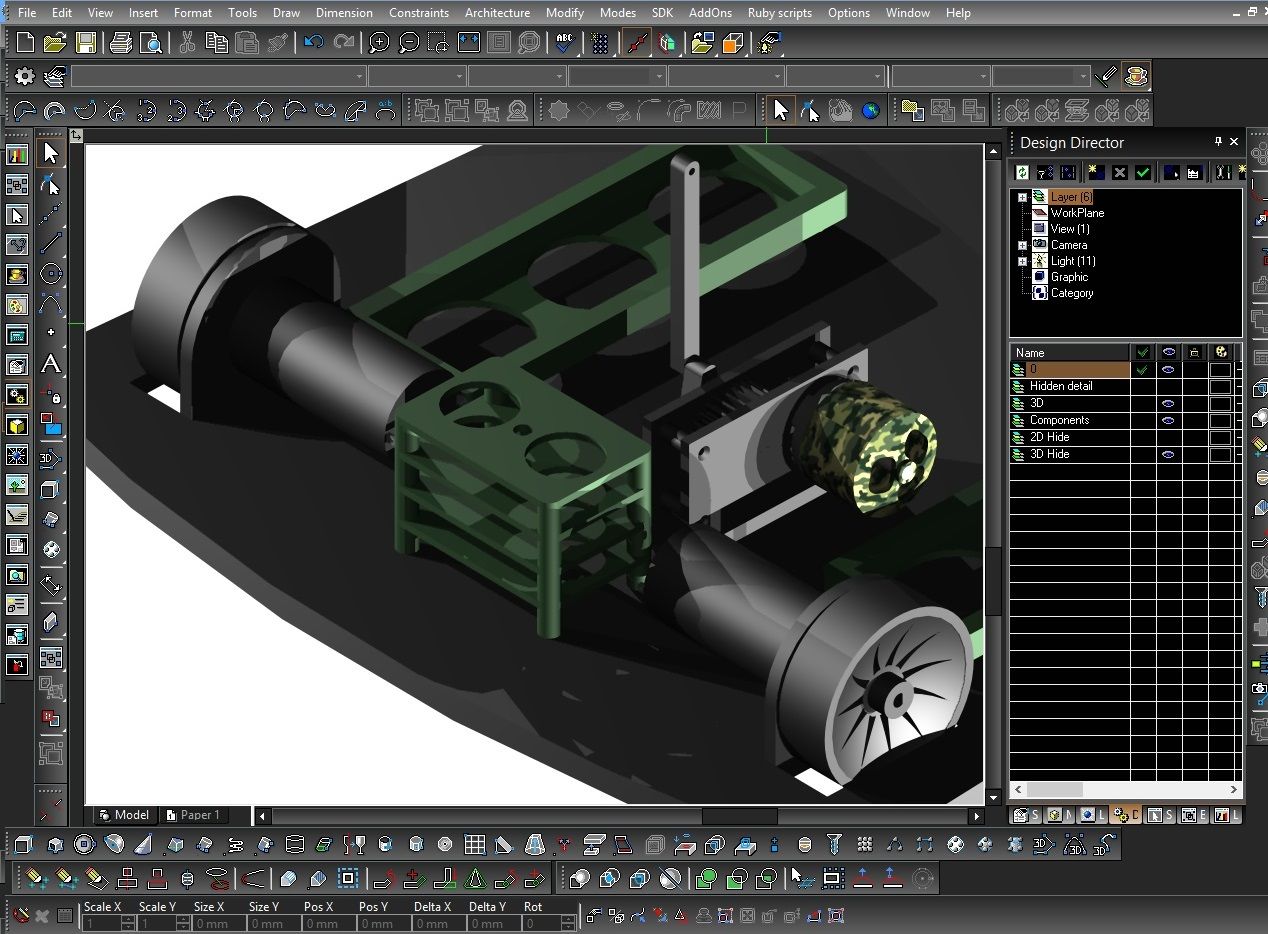The width and height of the screenshot is (1268, 934).
Task: Click the Print icon in toolbar
Action: tap(121, 43)
